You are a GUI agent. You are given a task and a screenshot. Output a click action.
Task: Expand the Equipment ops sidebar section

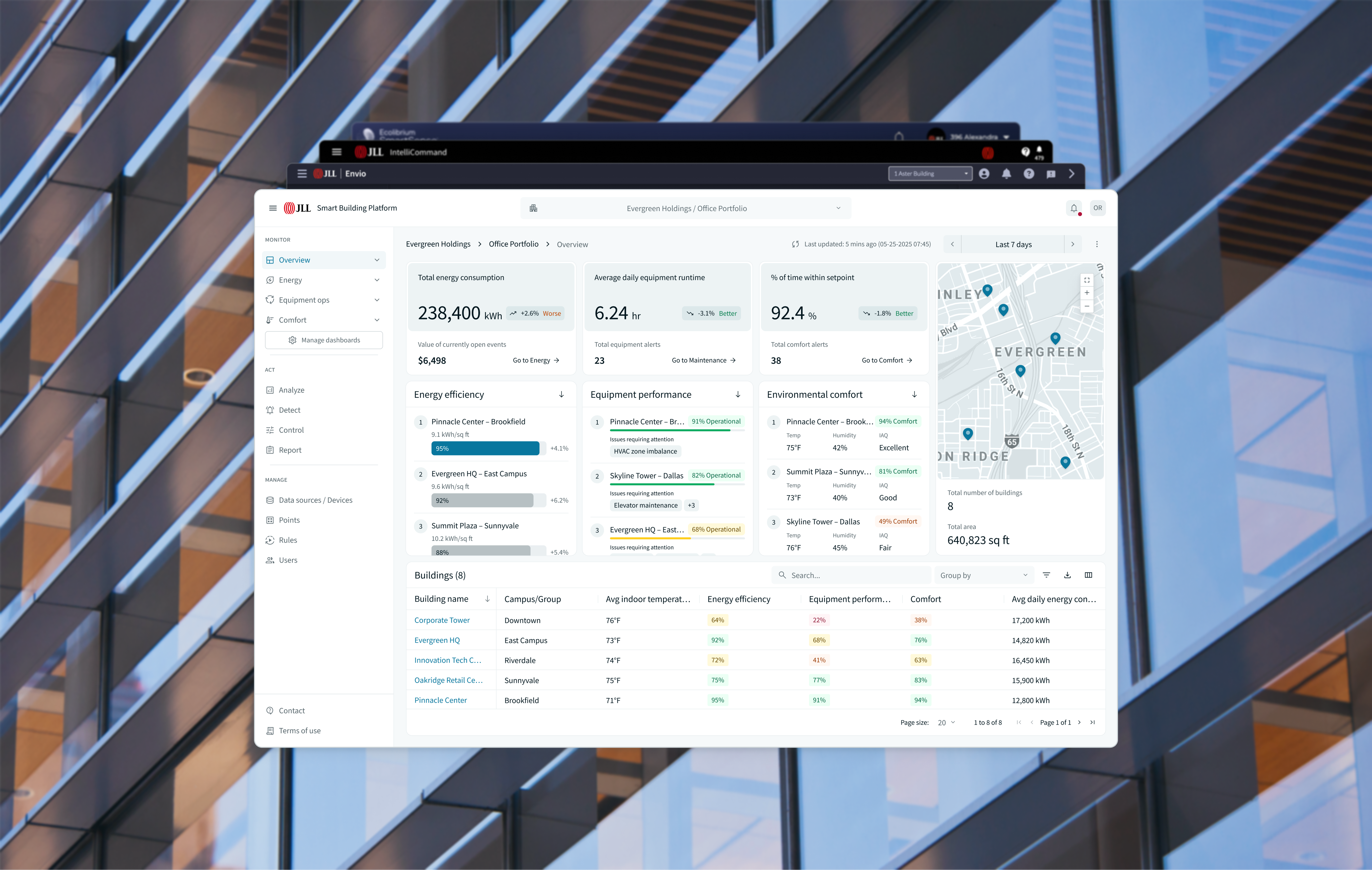click(377, 300)
